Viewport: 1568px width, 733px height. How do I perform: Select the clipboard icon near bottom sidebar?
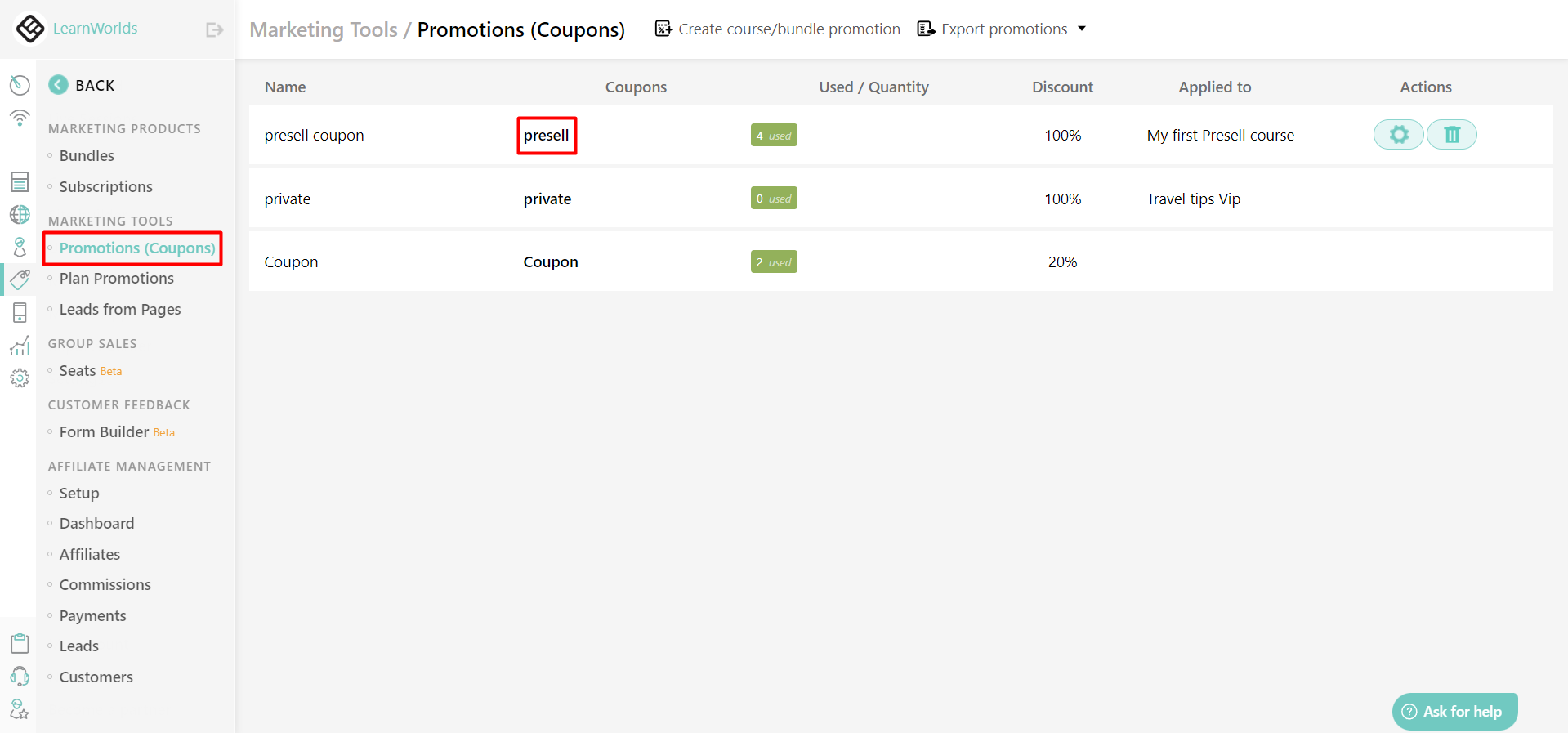click(20, 643)
